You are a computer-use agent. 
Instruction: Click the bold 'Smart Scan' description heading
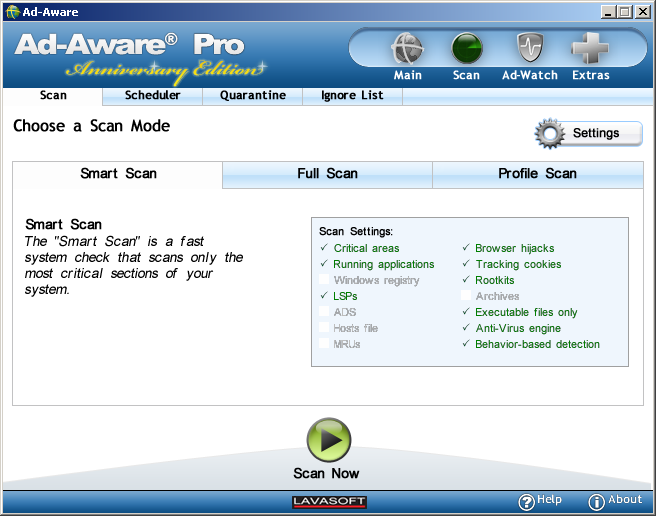pyautogui.click(x=63, y=225)
